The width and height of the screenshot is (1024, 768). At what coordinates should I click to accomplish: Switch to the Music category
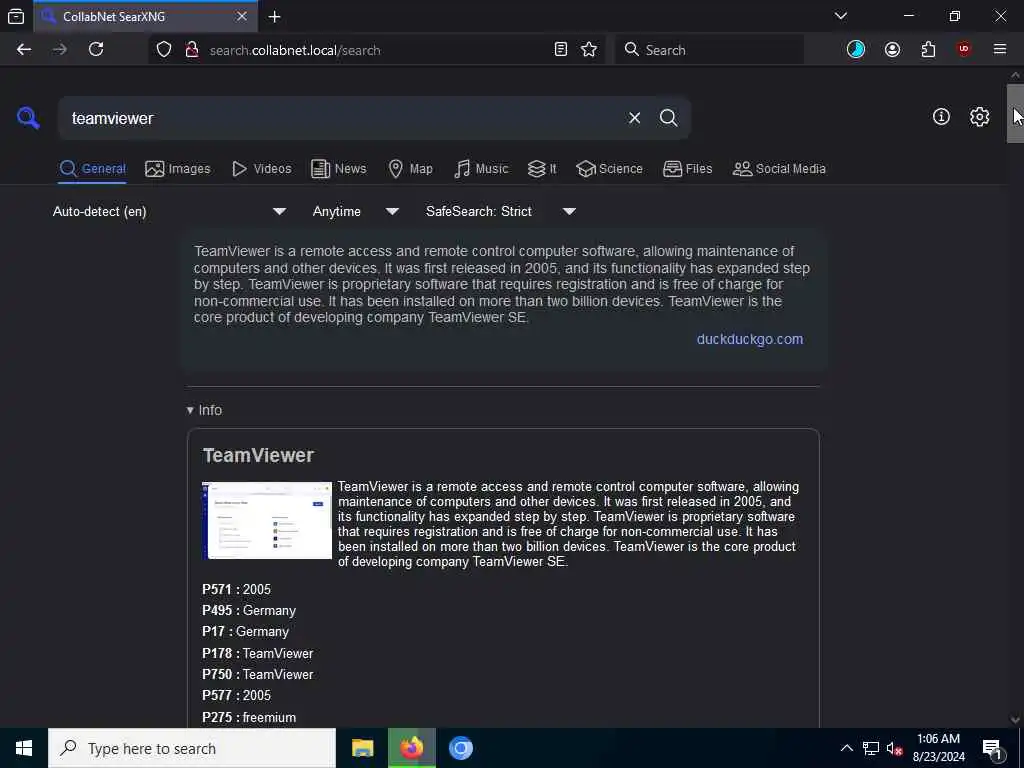click(481, 168)
